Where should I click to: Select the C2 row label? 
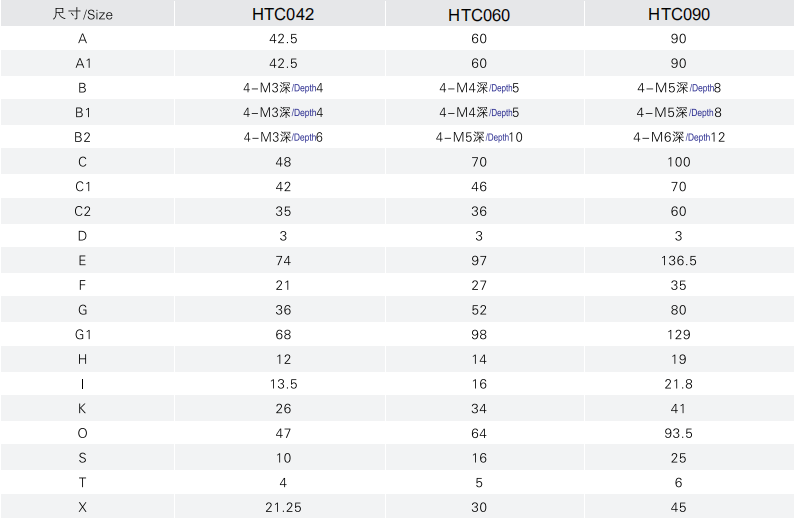(82, 211)
